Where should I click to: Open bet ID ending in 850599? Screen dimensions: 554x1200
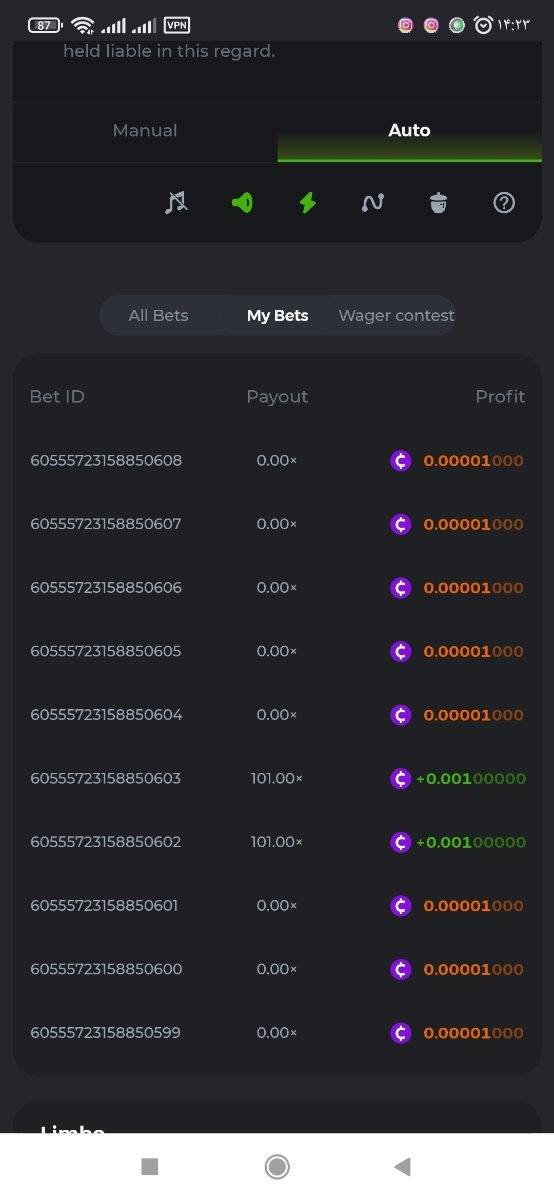(x=106, y=1032)
